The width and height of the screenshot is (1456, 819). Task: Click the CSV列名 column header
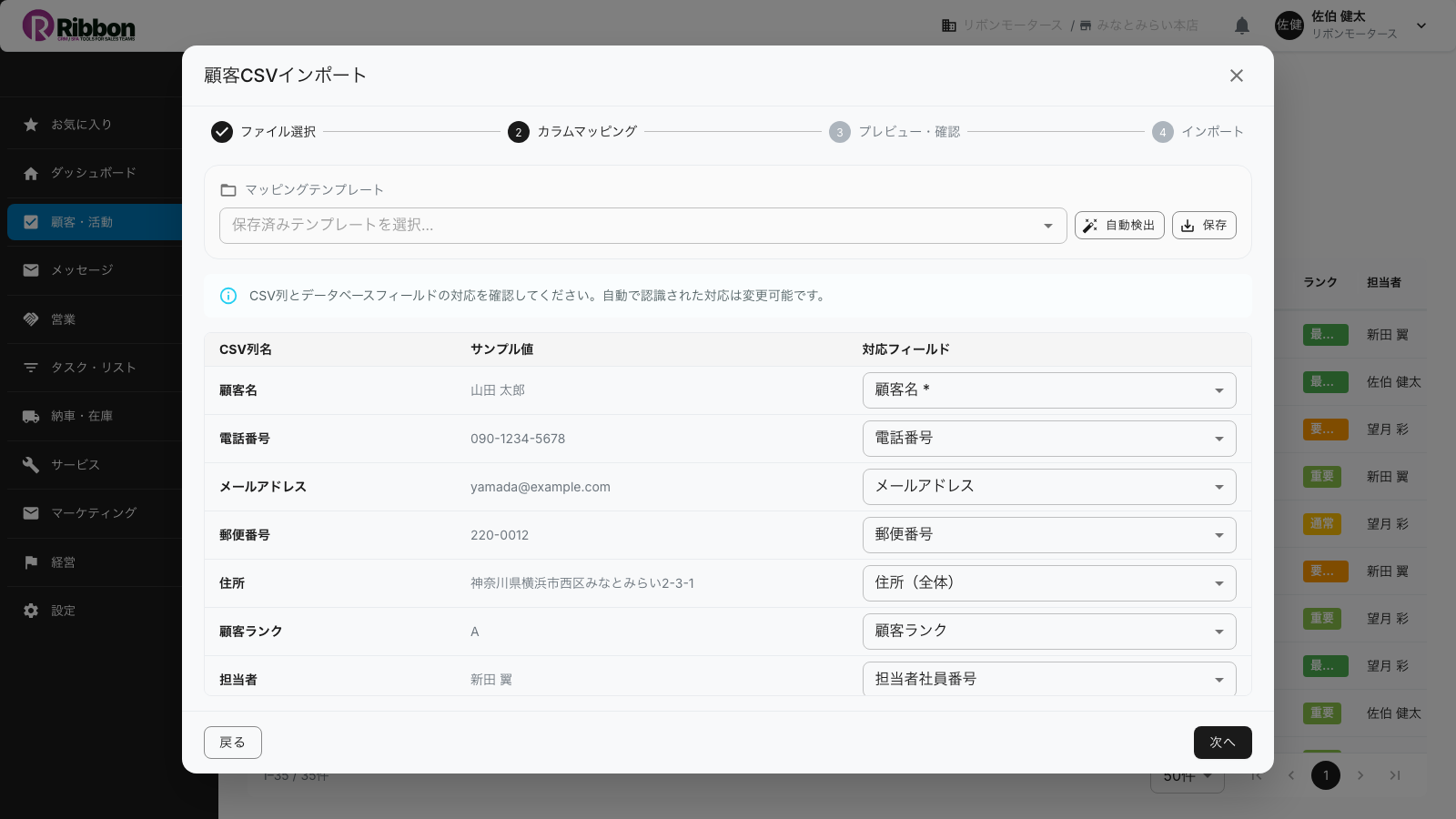[x=246, y=349]
